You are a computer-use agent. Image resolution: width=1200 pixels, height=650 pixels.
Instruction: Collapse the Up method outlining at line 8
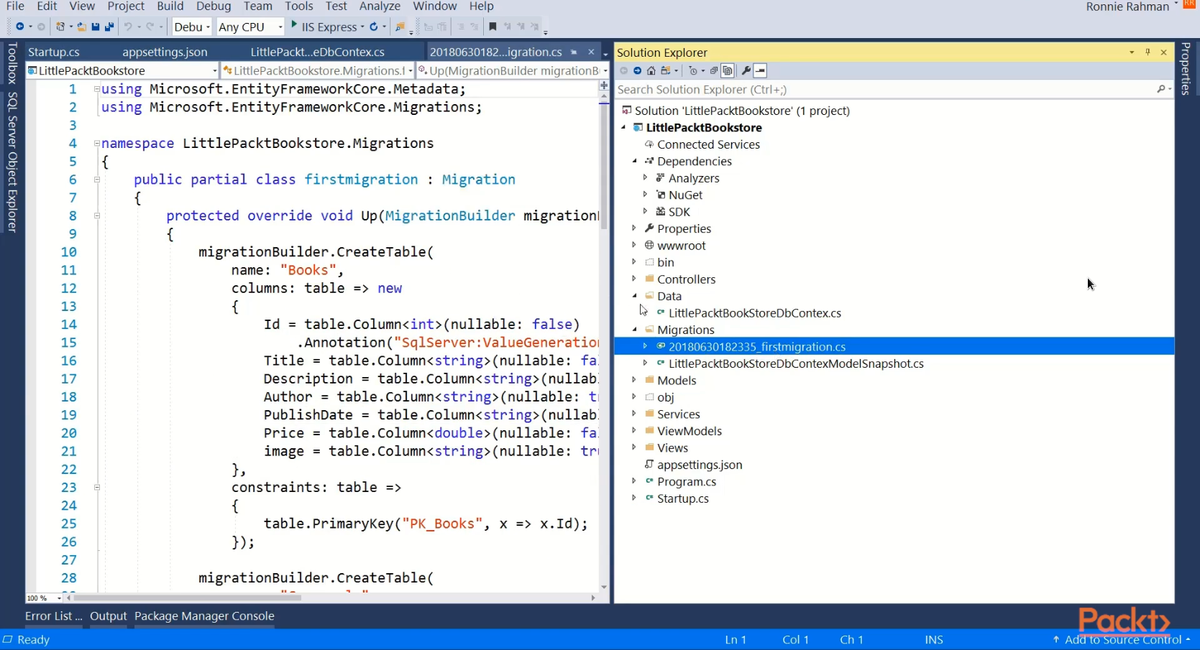96,215
